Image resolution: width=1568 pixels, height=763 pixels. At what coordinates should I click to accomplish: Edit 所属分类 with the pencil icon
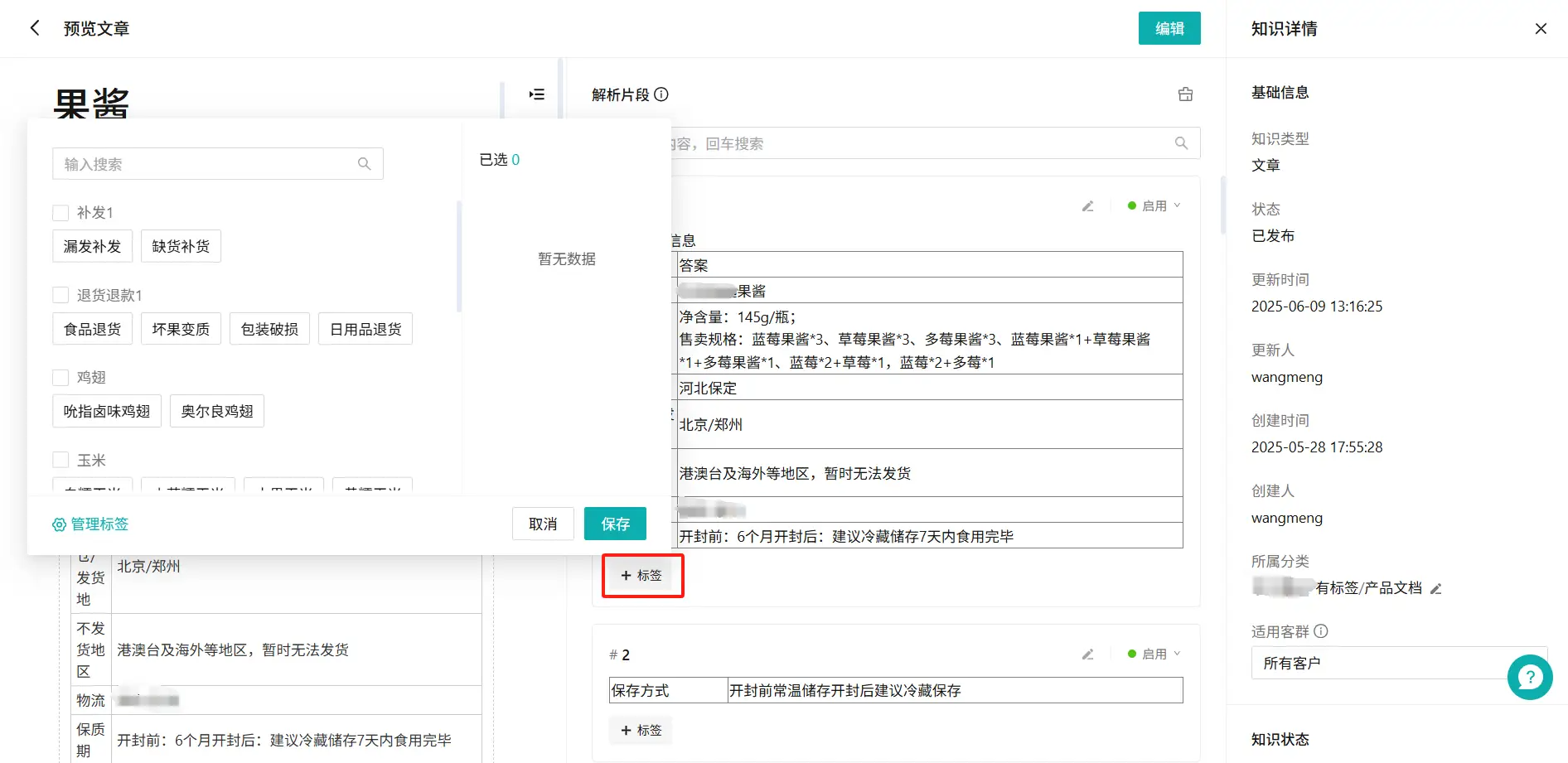[1436, 588]
